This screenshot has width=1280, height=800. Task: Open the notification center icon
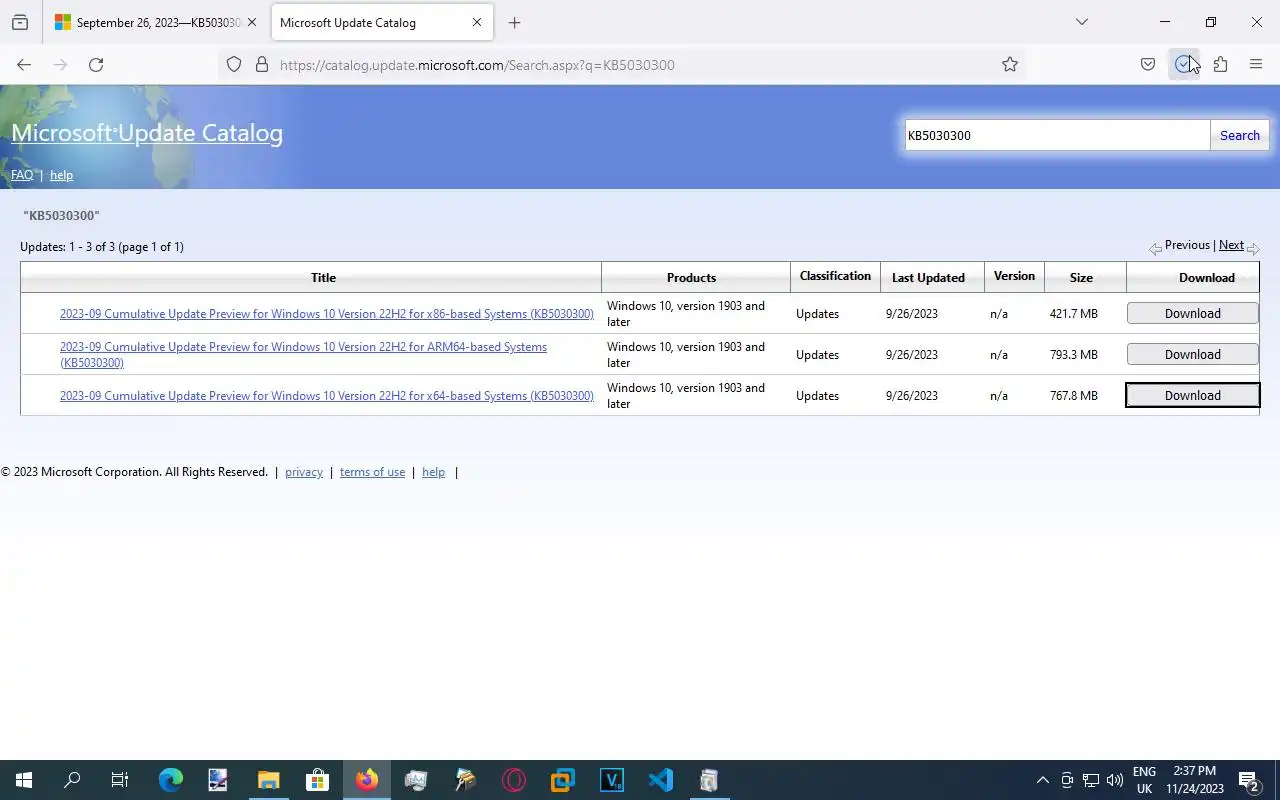(x=1248, y=780)
